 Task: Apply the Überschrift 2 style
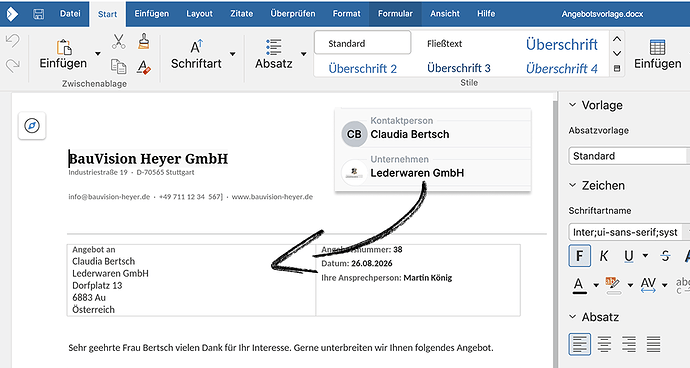(363, 69)
